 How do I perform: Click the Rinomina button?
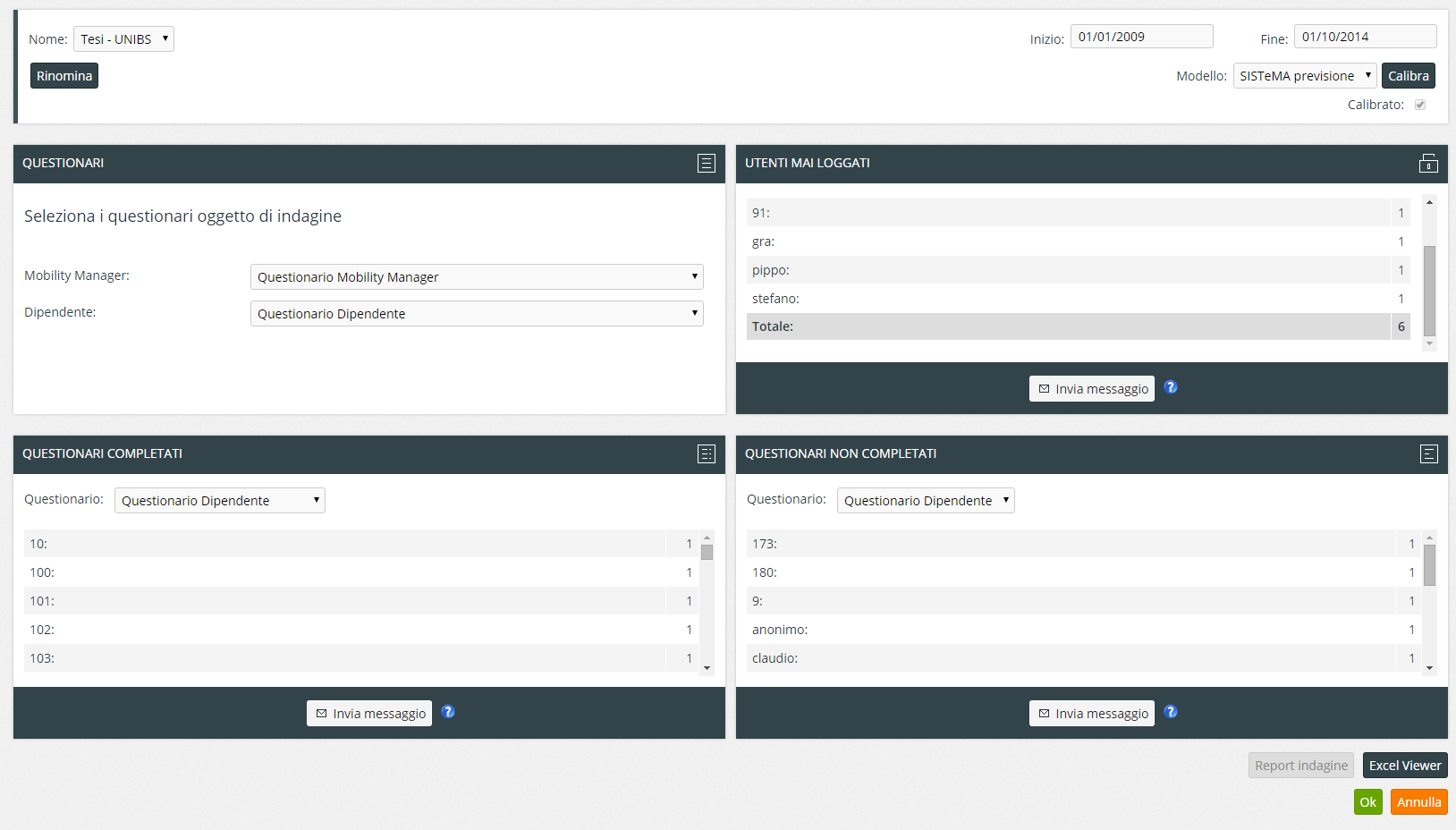pyautogui.click(x=64, y=76)
